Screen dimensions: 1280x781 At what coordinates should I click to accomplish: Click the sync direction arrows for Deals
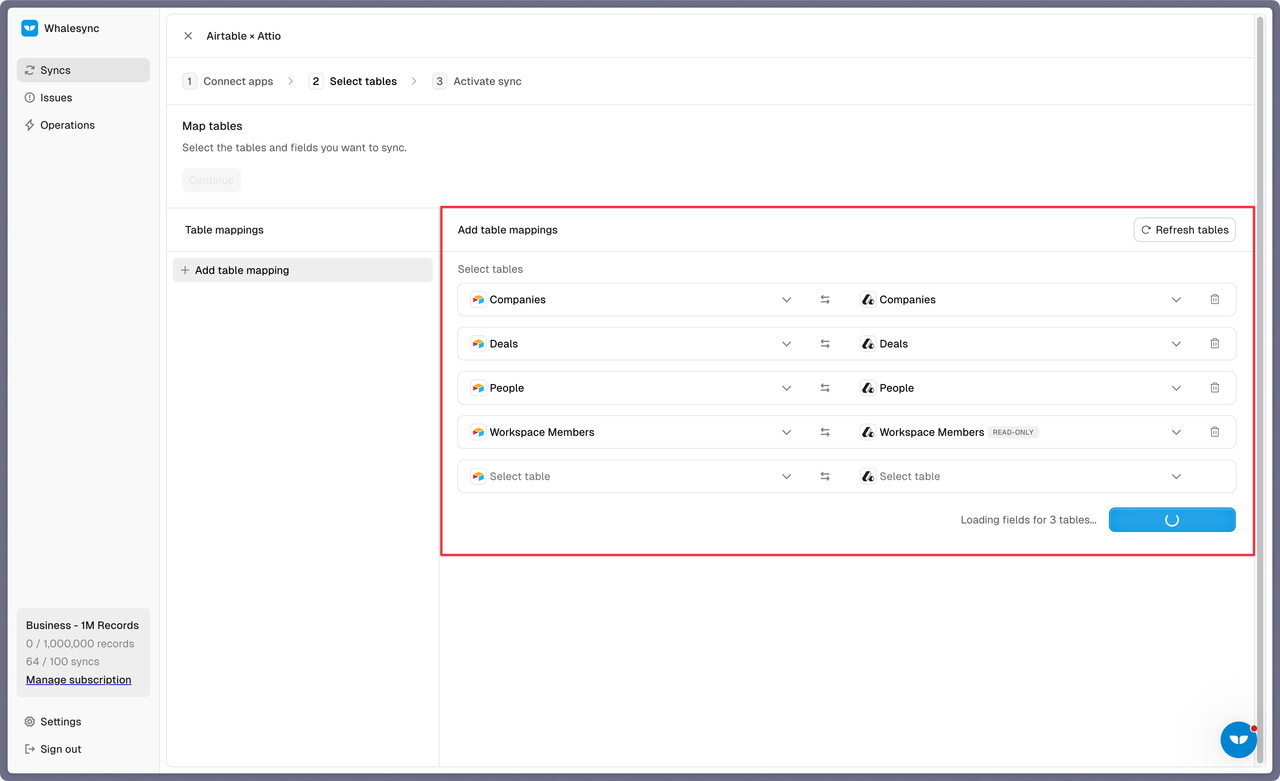point(825,344)
